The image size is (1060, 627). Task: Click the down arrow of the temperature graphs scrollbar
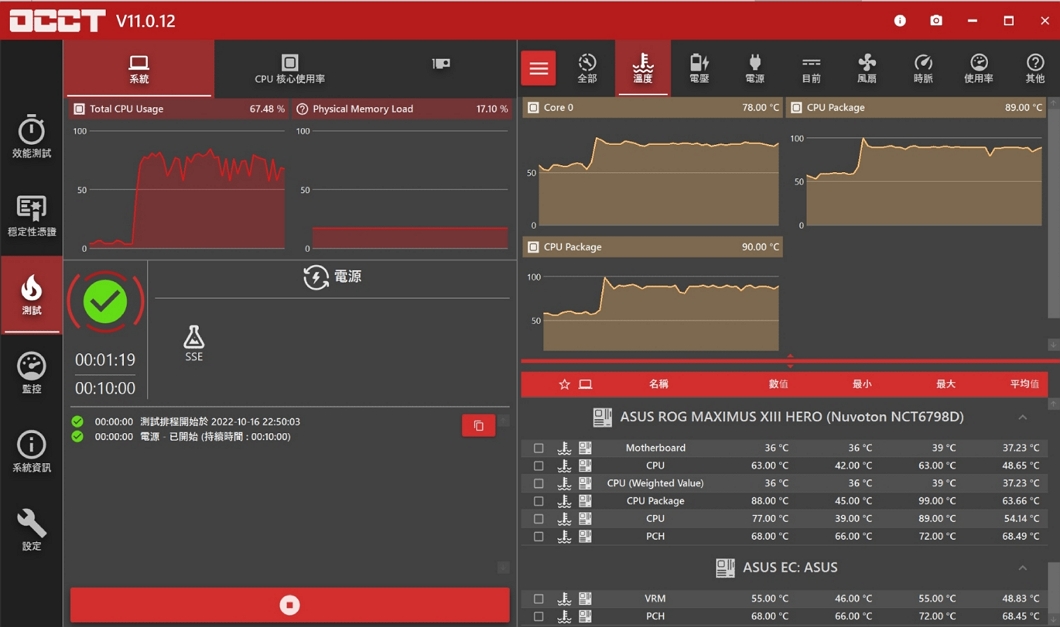click(1053, 345)
